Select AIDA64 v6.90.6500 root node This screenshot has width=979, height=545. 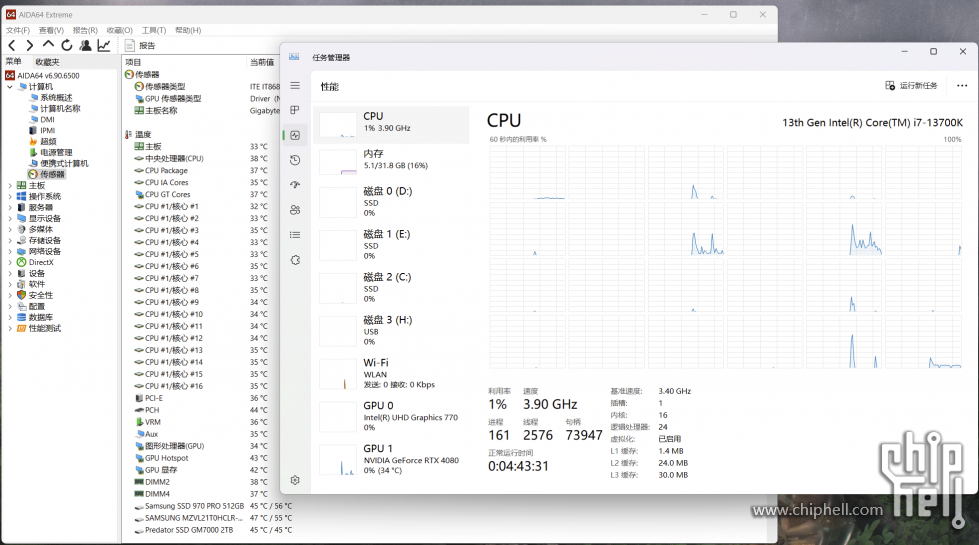pyautogui.click(x=42, y=76)
